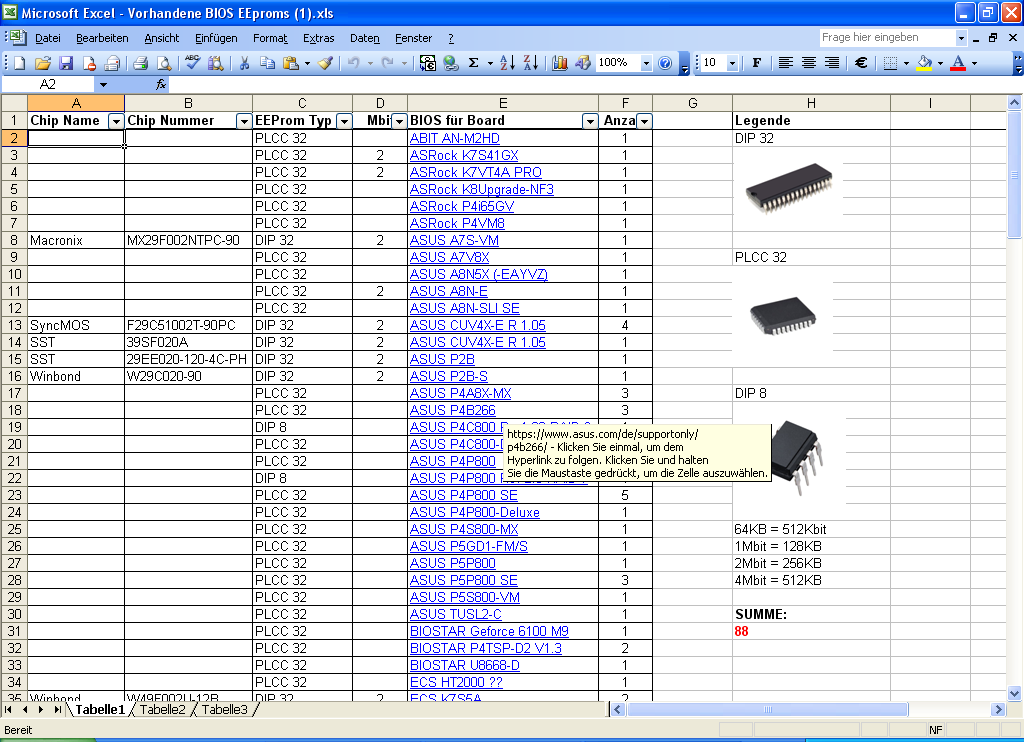Image resolution: width=1024 pixels, height=742 pixels.
Task: Open EEProm Typ filter dropdown
Action: 344,121
